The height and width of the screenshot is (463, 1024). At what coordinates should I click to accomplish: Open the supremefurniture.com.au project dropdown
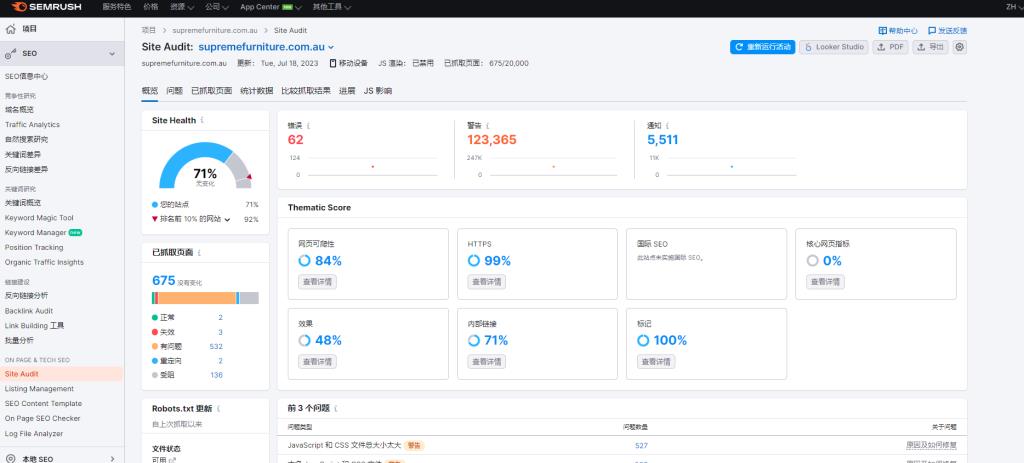[266, 47]
